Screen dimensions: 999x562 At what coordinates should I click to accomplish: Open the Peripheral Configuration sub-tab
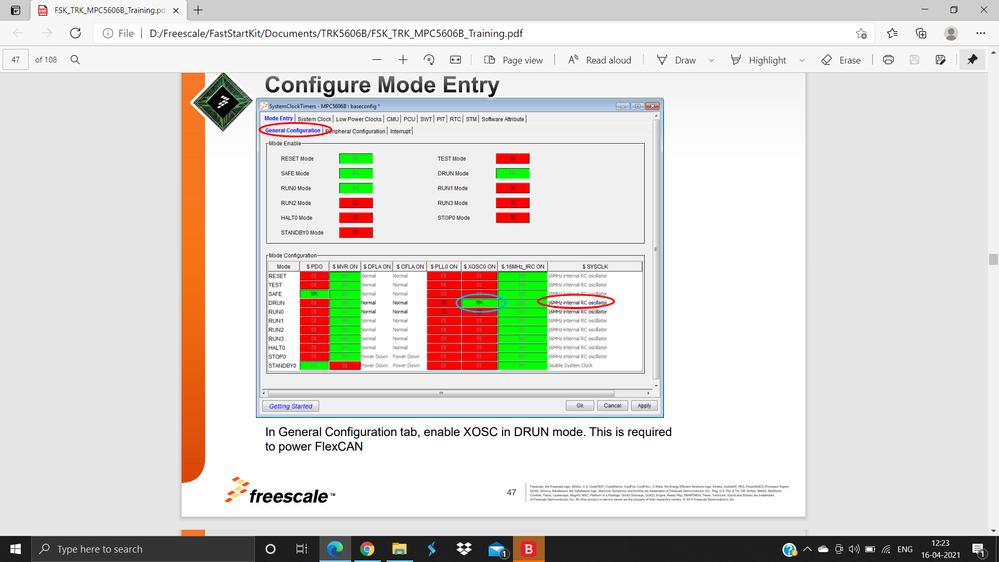pos(356,131)
